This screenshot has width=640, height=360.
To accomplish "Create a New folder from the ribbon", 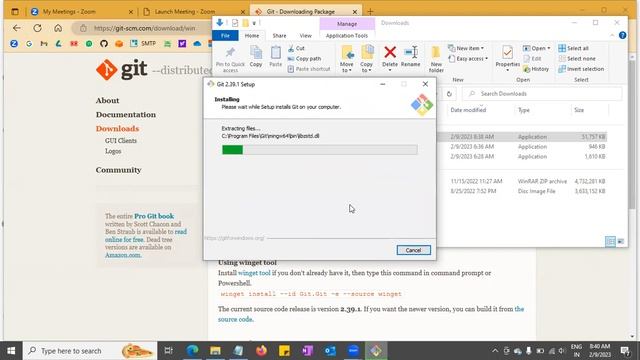I will click(x=436, y=59).
